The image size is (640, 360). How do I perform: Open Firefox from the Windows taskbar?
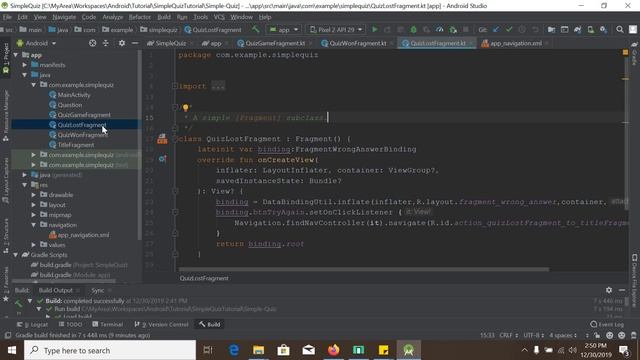coord(333,350)
